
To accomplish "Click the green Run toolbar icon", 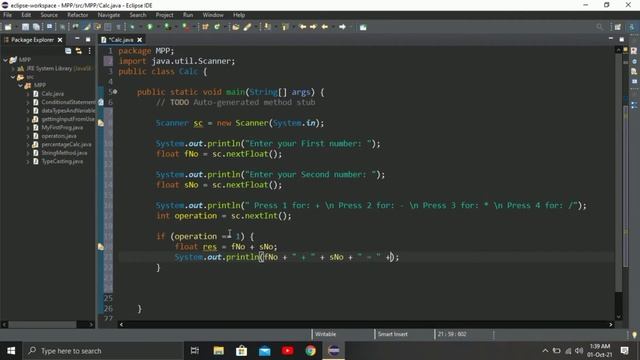I will tap(150, 27).
